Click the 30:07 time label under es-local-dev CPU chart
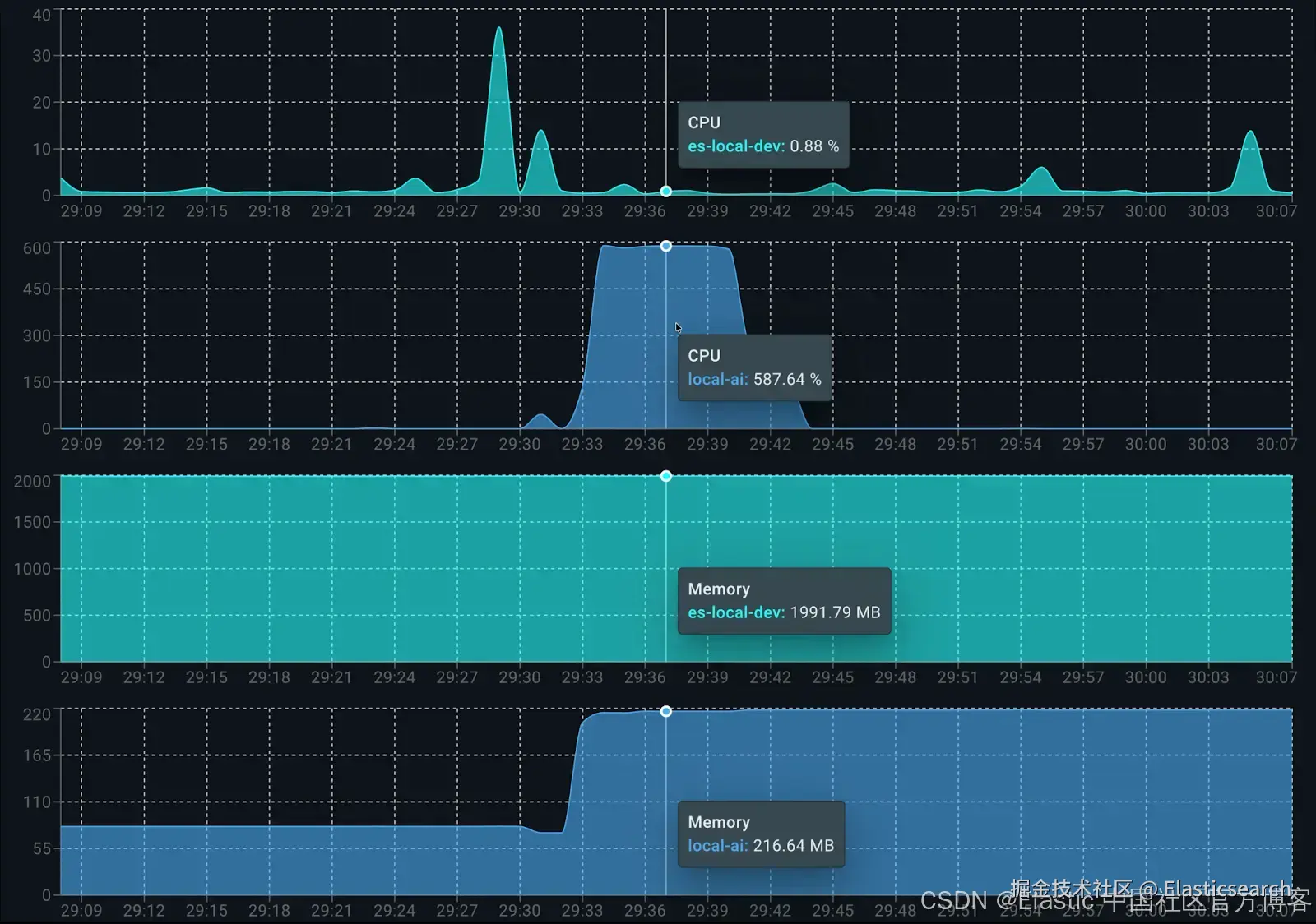 coord(1276,211)
